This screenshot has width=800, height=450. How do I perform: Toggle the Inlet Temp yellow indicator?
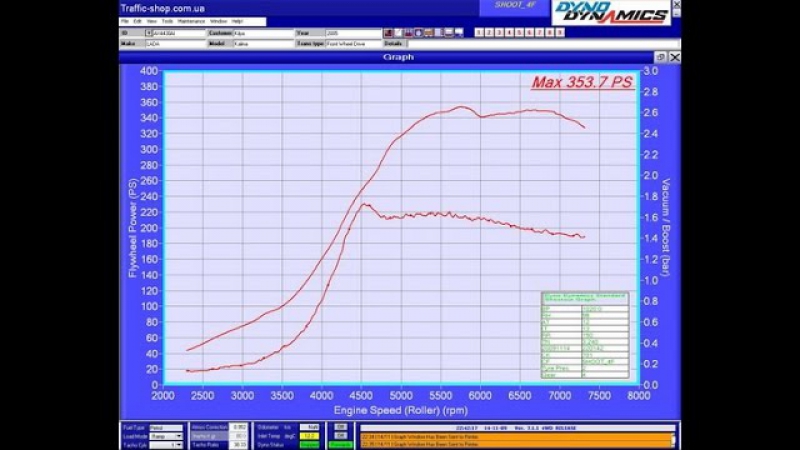pos(309,435)
